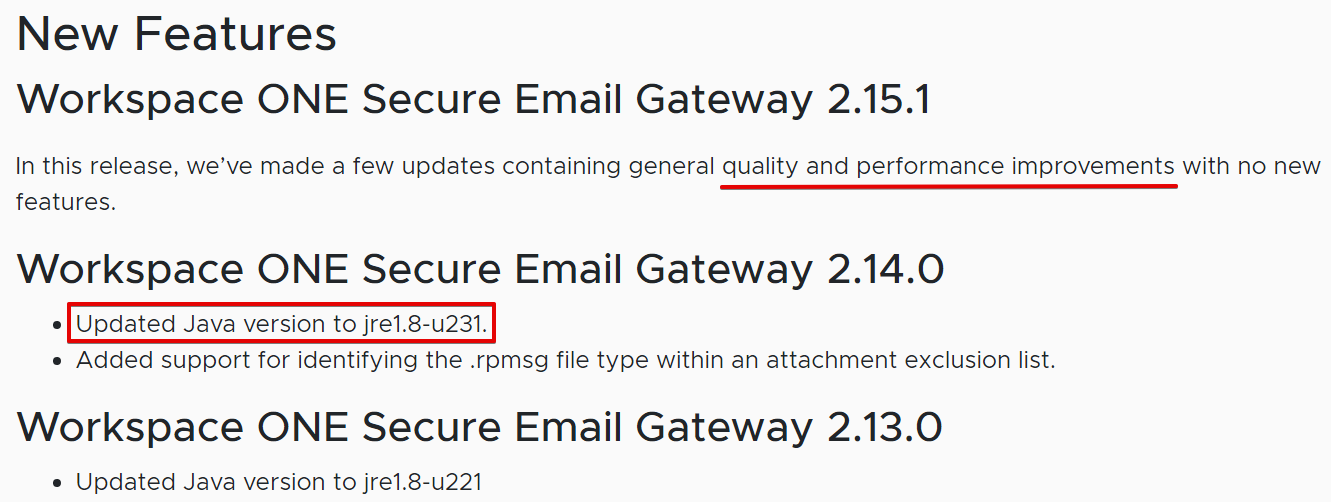Screen dimensions: 1331x502
Task: Click the bullet point before the jre1.8-u221 item
Action: [58, 483]
